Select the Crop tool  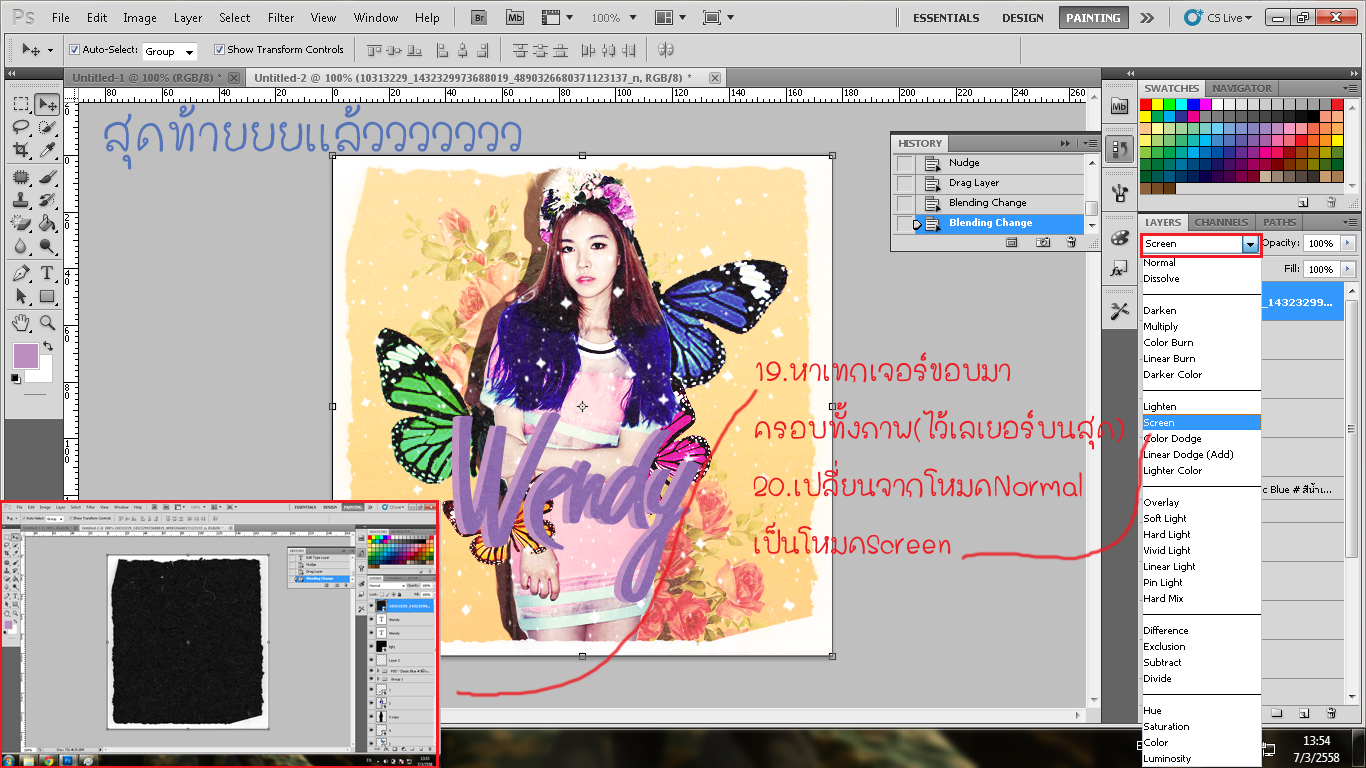click(x=20, y=150)
